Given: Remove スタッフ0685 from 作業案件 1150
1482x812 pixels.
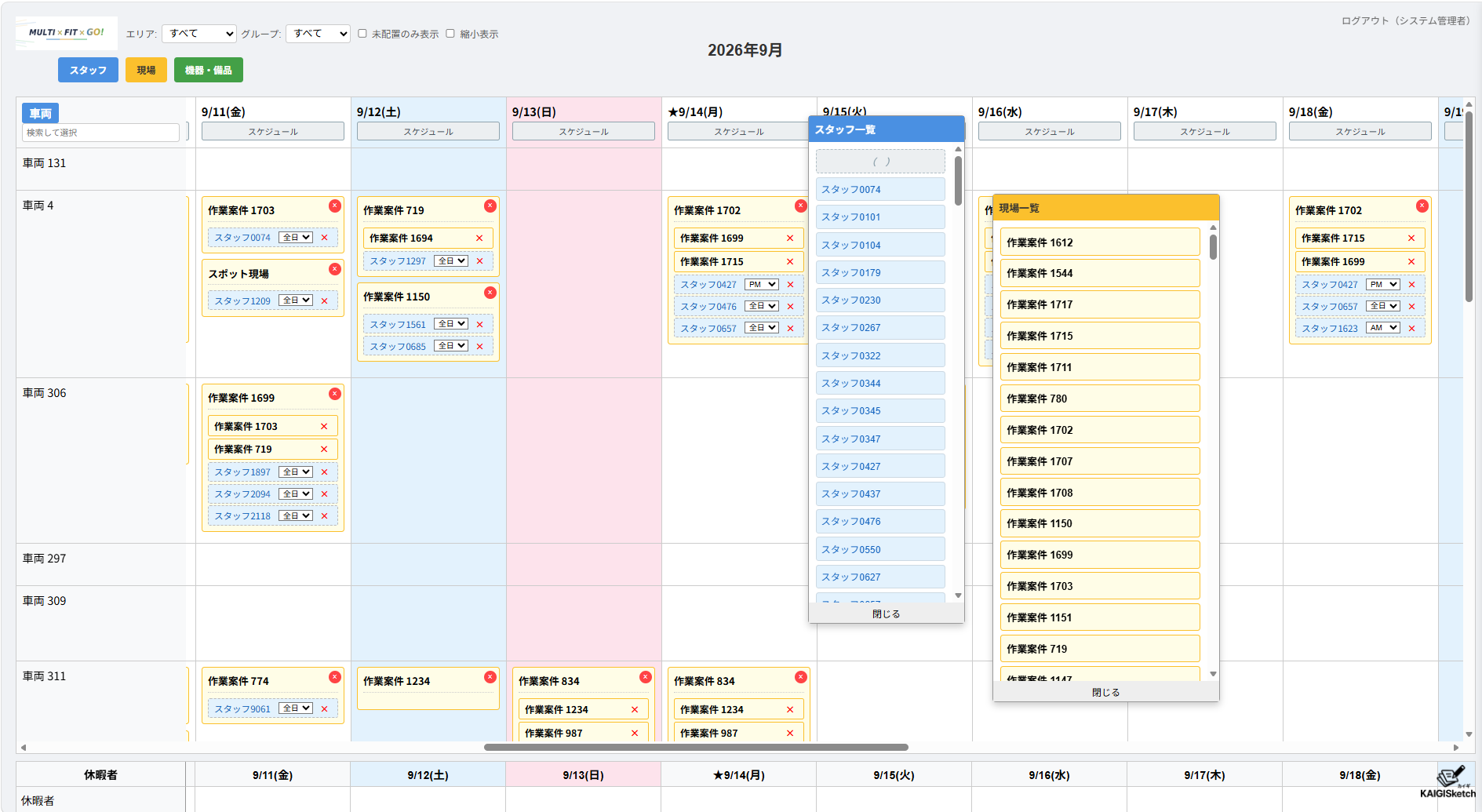Looking at the screenshot, I should (x=479, y=347).
